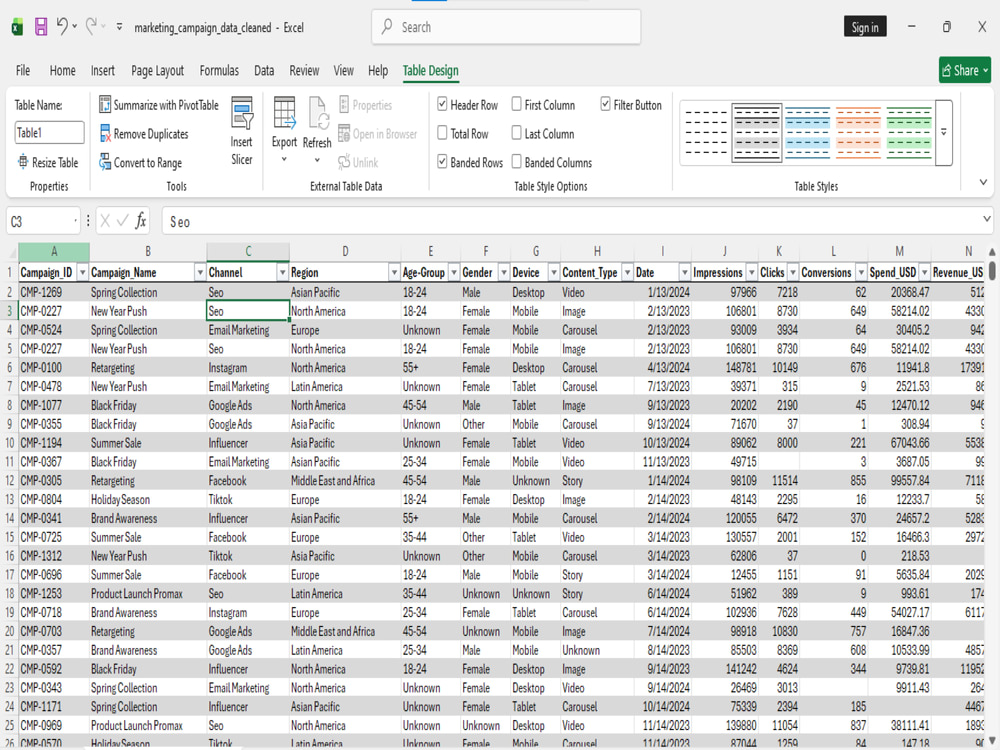
Task: Click the vertical scrollbar thumb
Action: tap(992, 270)
